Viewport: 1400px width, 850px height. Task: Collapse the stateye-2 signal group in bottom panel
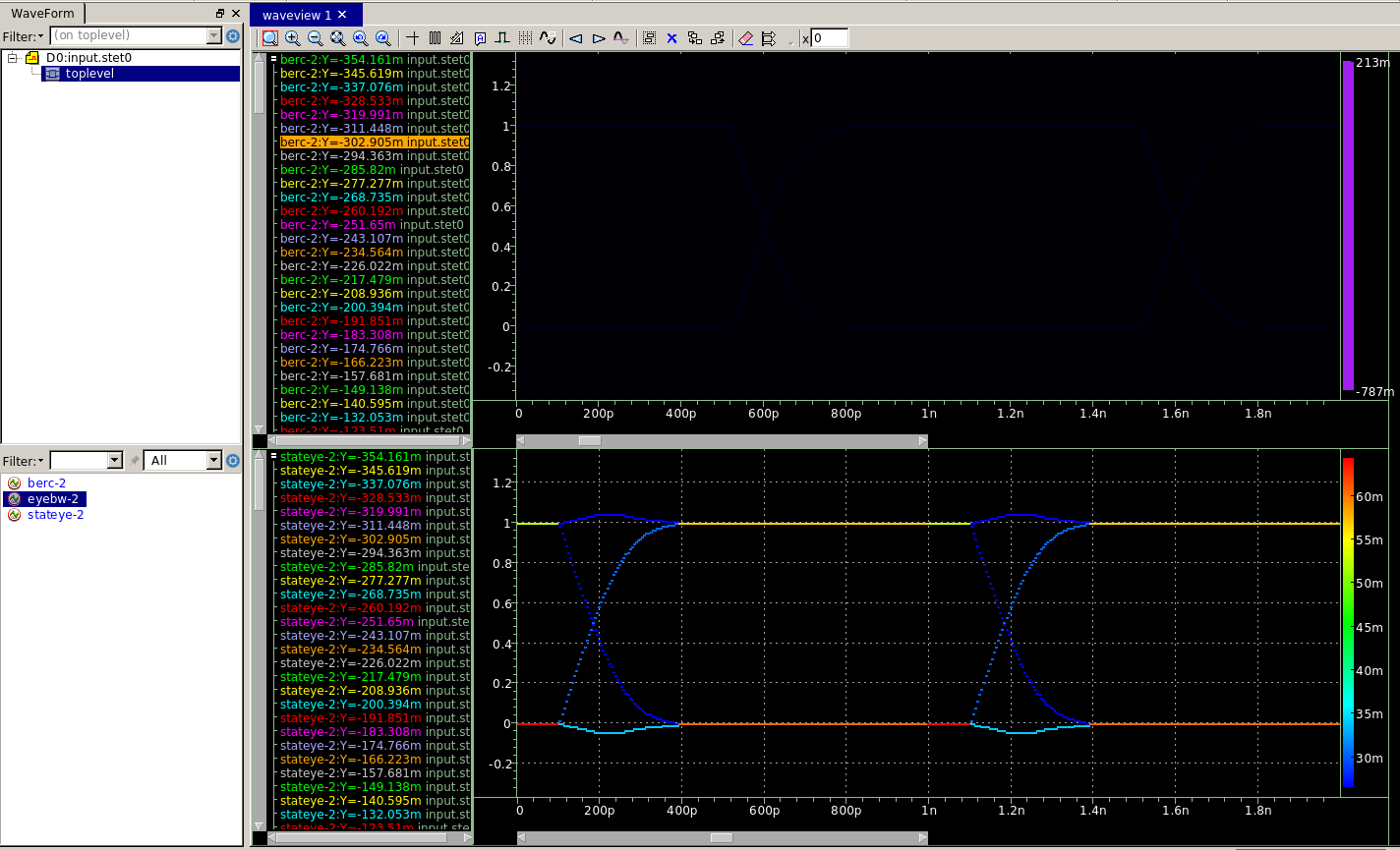click(x=274, y=456)
